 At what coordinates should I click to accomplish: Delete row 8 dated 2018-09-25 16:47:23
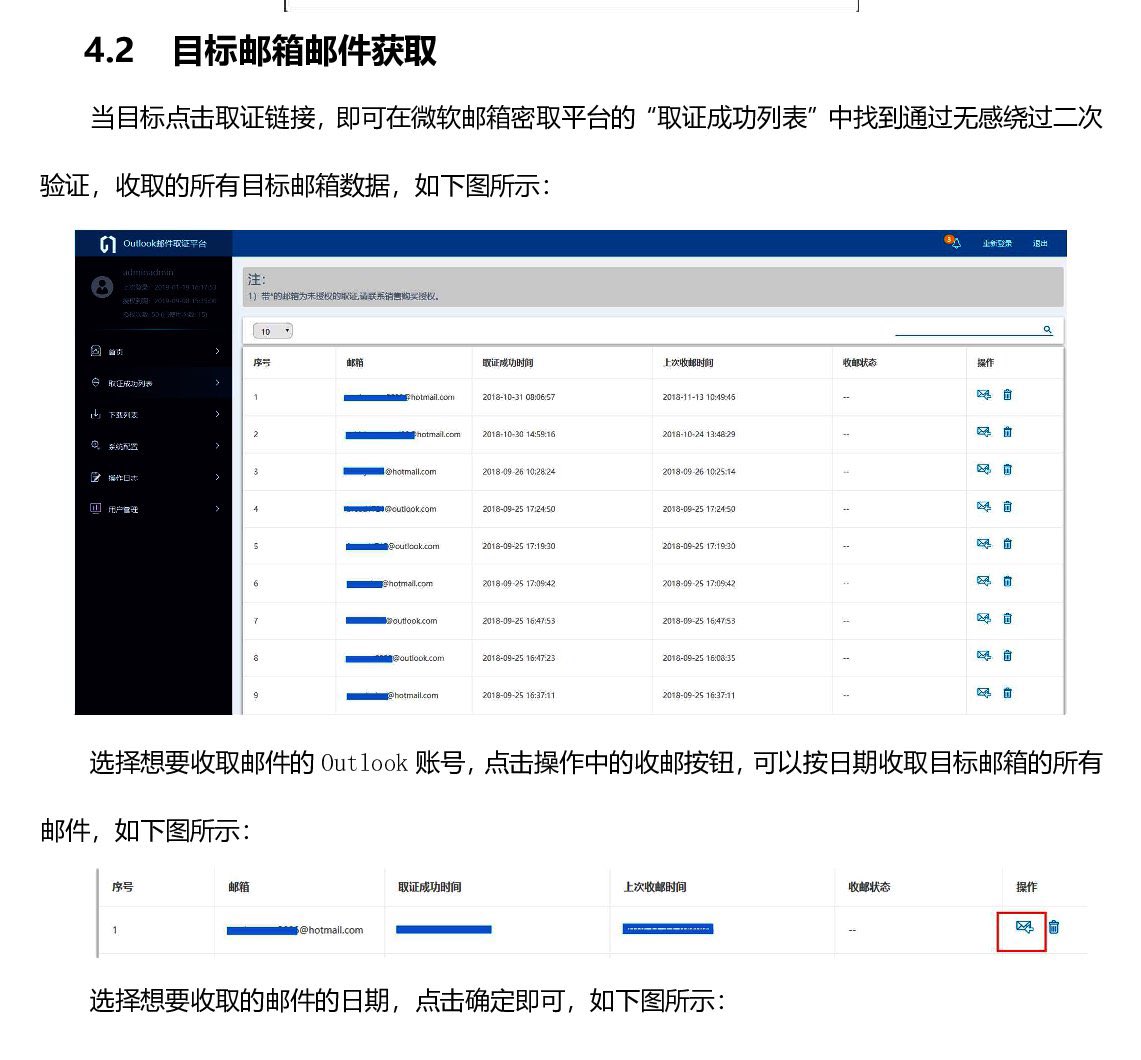[x=1007, y=655]
